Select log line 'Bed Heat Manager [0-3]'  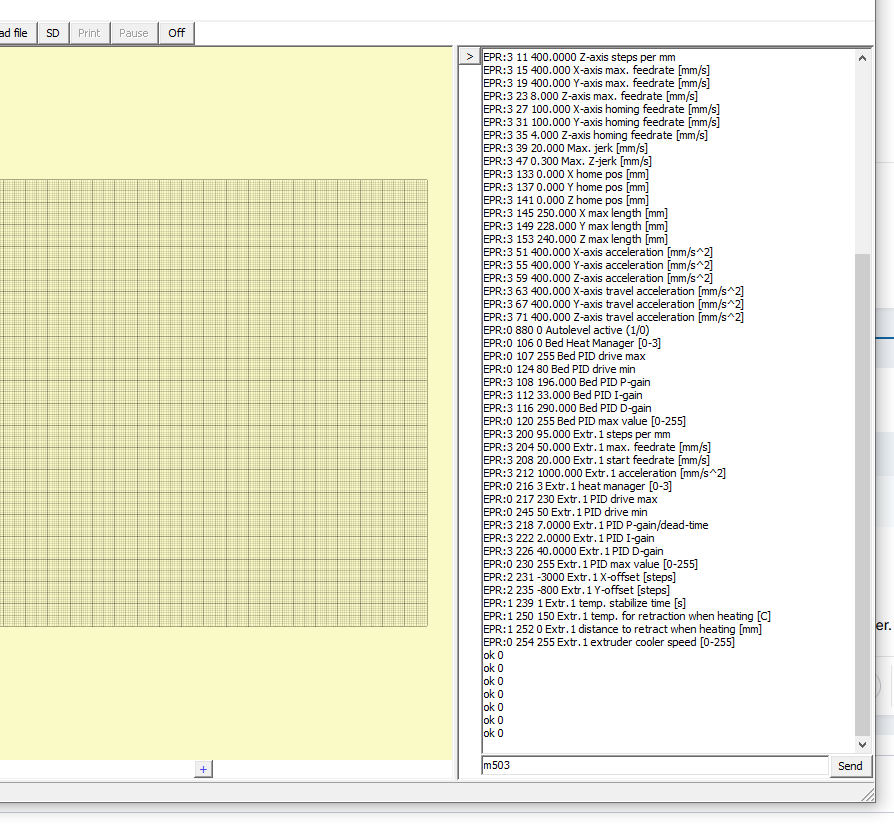pos(572,343)
